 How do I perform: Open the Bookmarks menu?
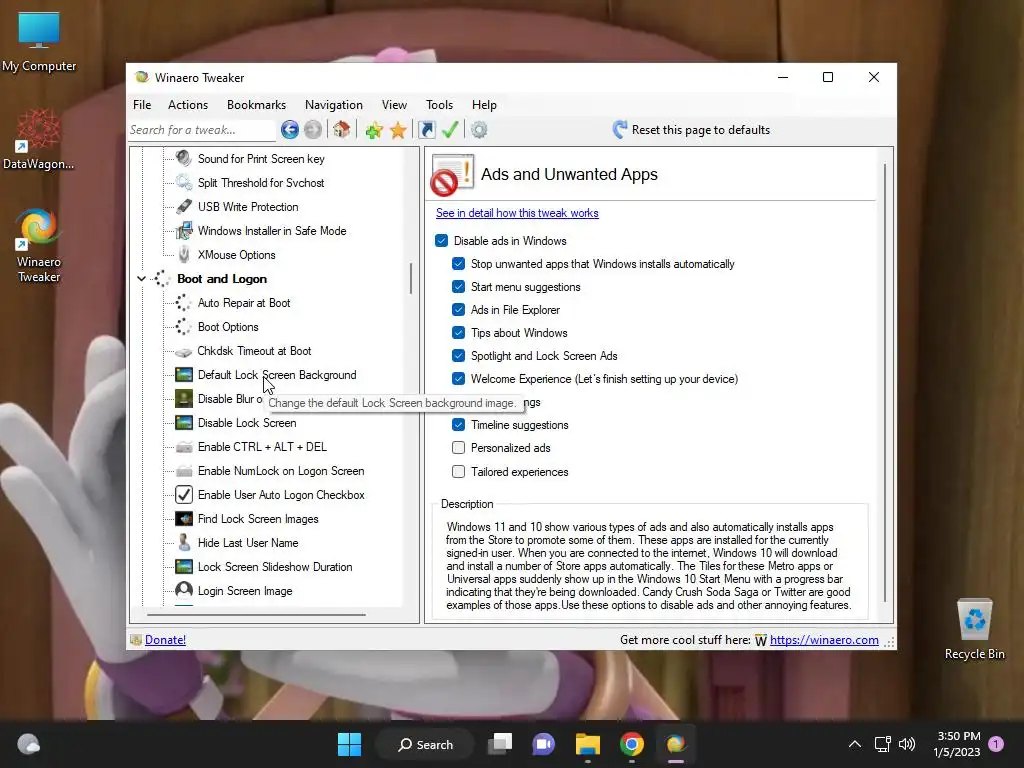point(256,104)
